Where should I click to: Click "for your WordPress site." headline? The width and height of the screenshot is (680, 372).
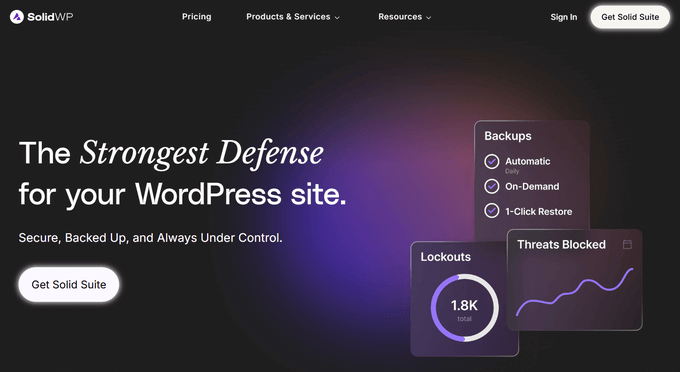tap(182, 194)
